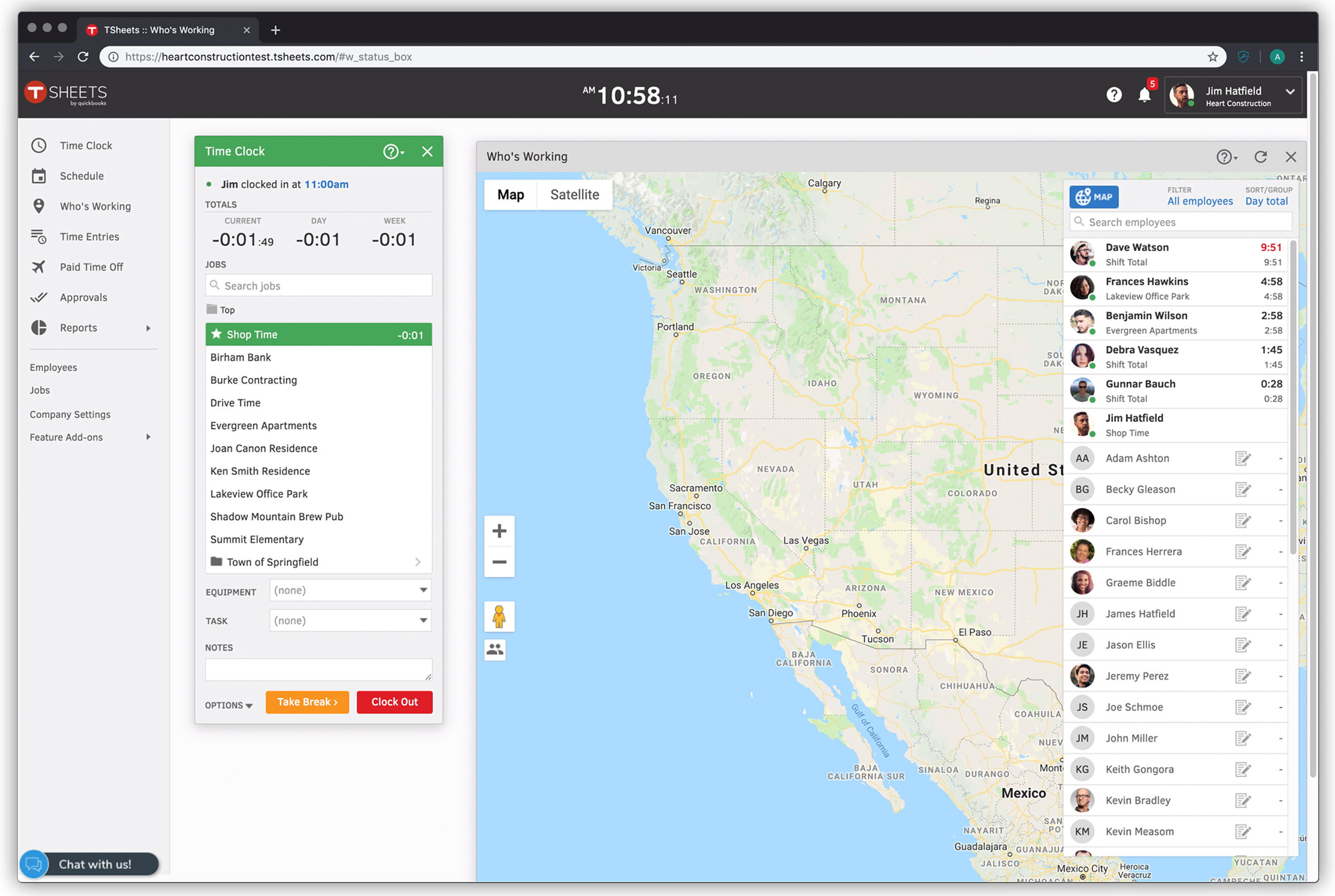
Task: Switch map to Satellite view
Action: coord(574,195)
